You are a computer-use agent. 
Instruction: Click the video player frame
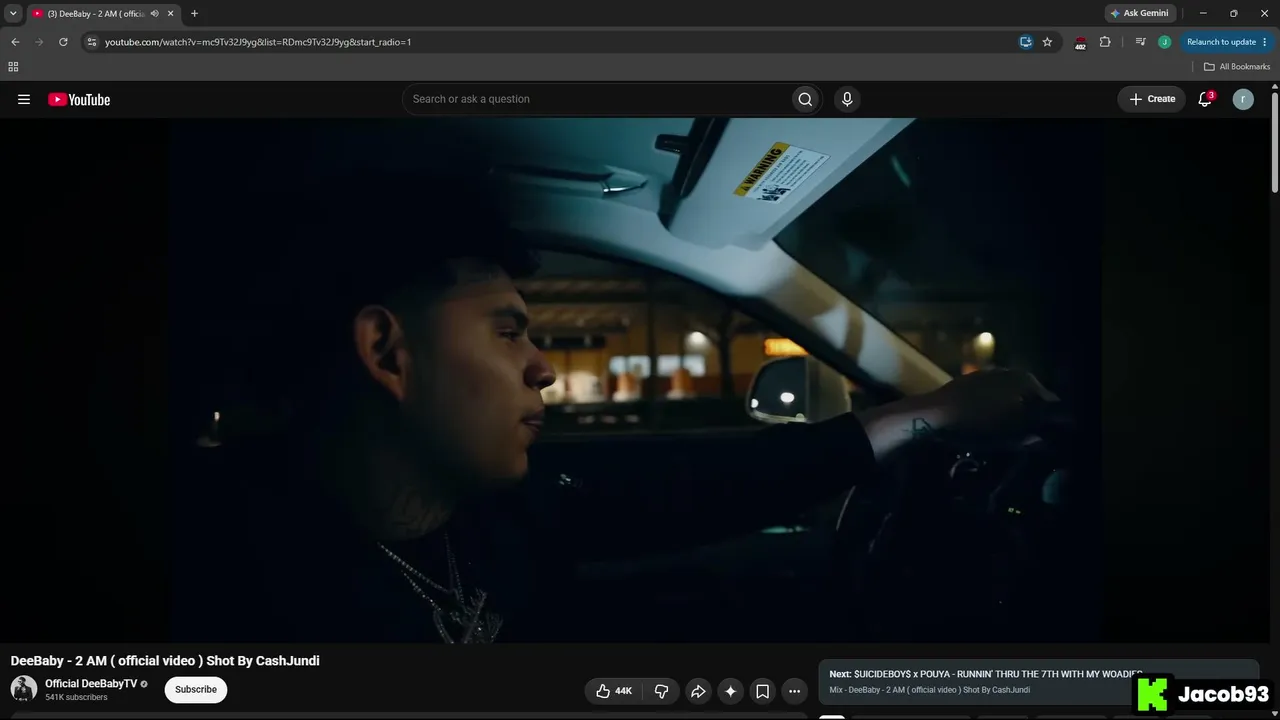(x=635, y=381)
